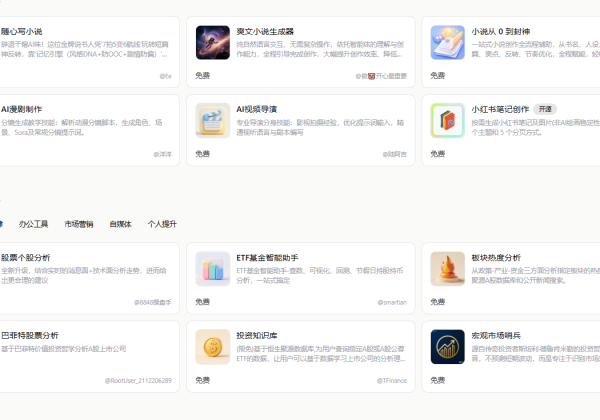The width and height of the screenshot is (600, 420).
Task: Click the description of 巴菲特股票分析
Action: [64, 349]
